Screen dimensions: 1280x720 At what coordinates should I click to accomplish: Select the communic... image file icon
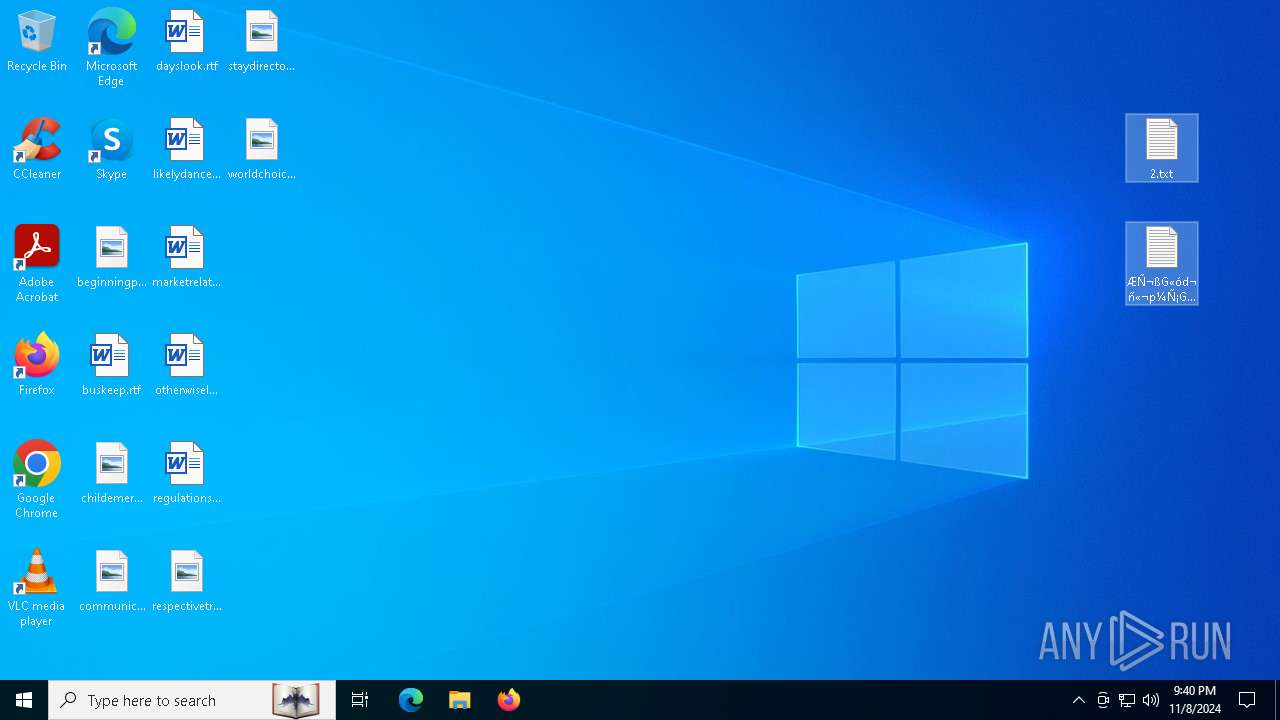[111, 582]
